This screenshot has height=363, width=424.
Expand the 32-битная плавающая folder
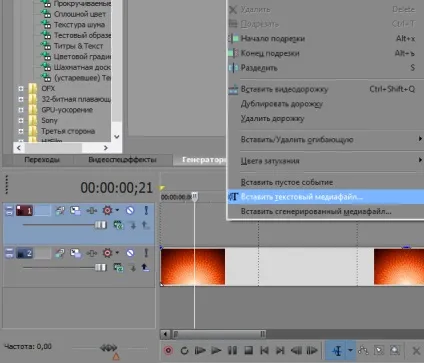21,99
